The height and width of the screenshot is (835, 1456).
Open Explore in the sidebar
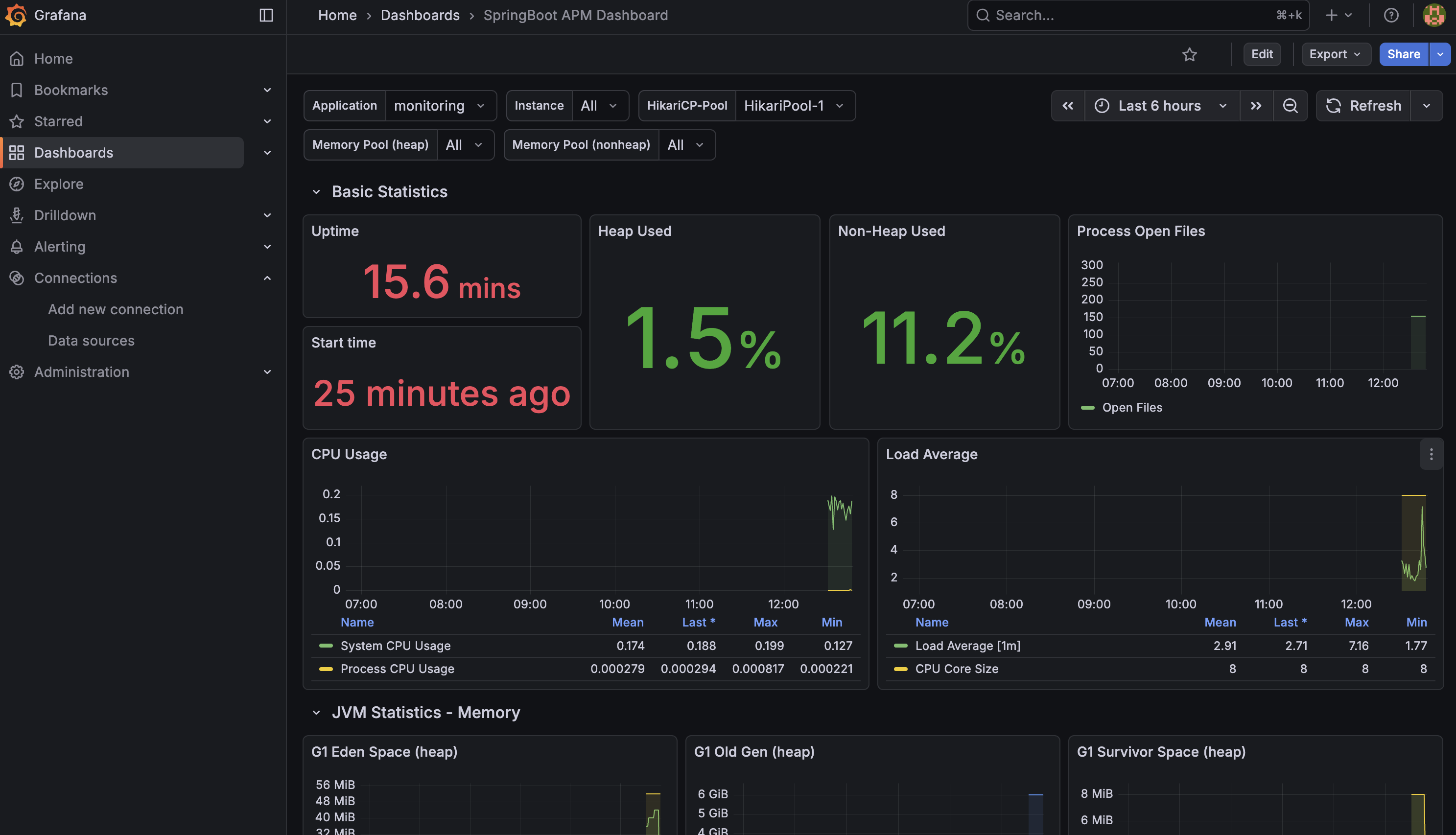point(58,184)
